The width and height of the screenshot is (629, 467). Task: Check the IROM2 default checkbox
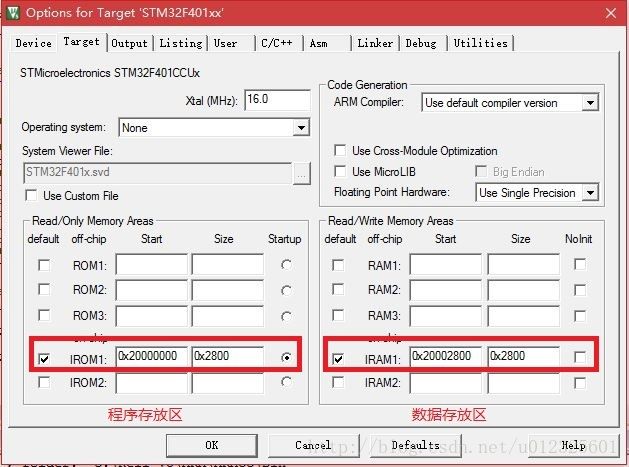[x=44, y=382]
